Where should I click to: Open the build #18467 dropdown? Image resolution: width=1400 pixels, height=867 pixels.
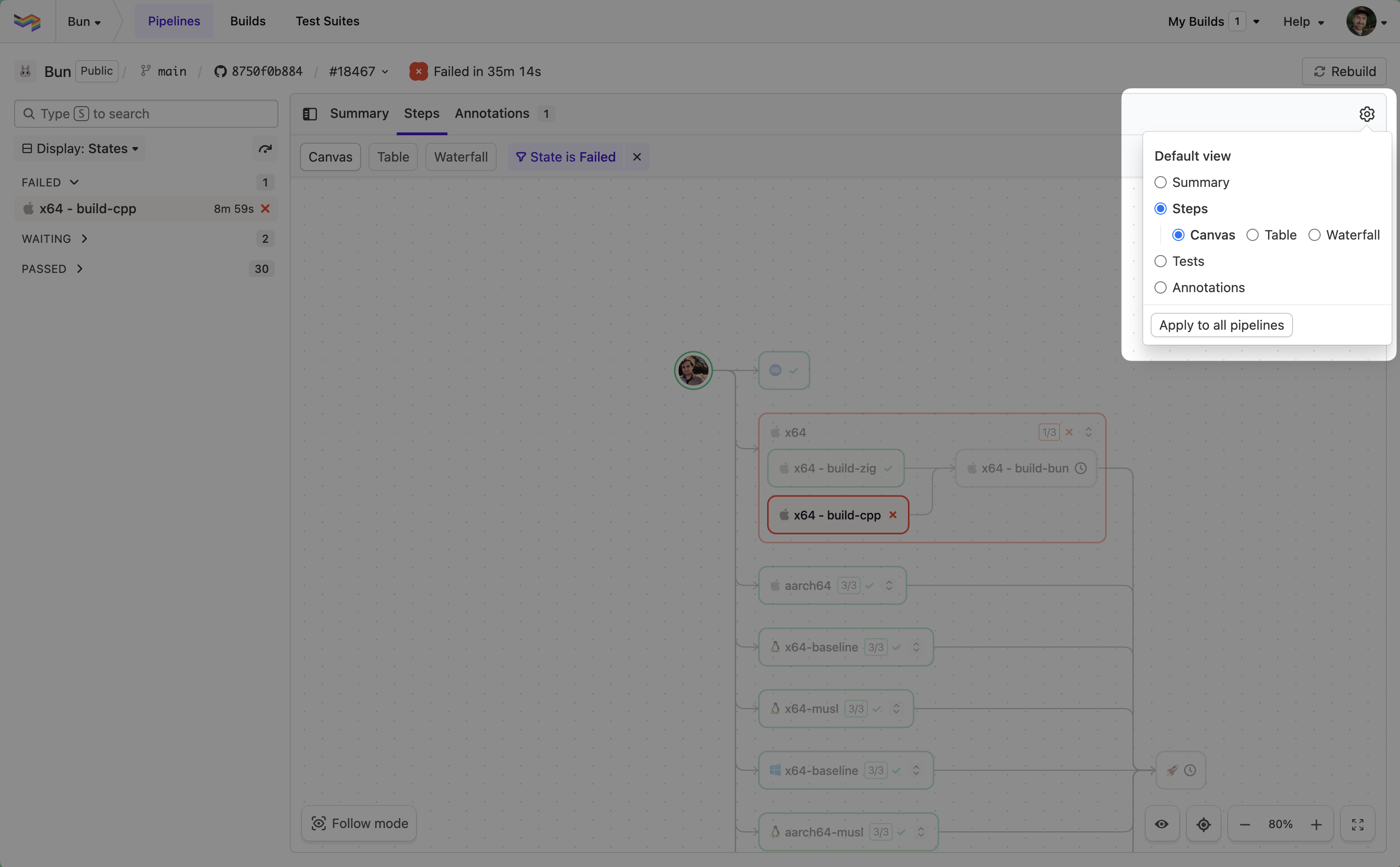pyautogui.click(x=359, y=72)
